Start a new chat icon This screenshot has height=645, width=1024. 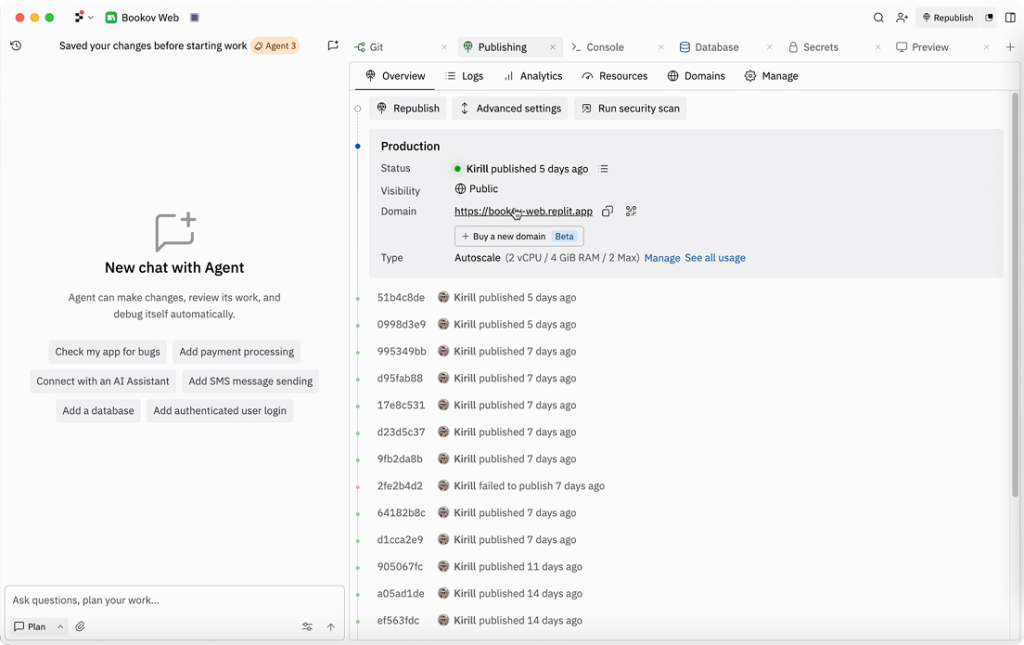[x=333, y=46]
